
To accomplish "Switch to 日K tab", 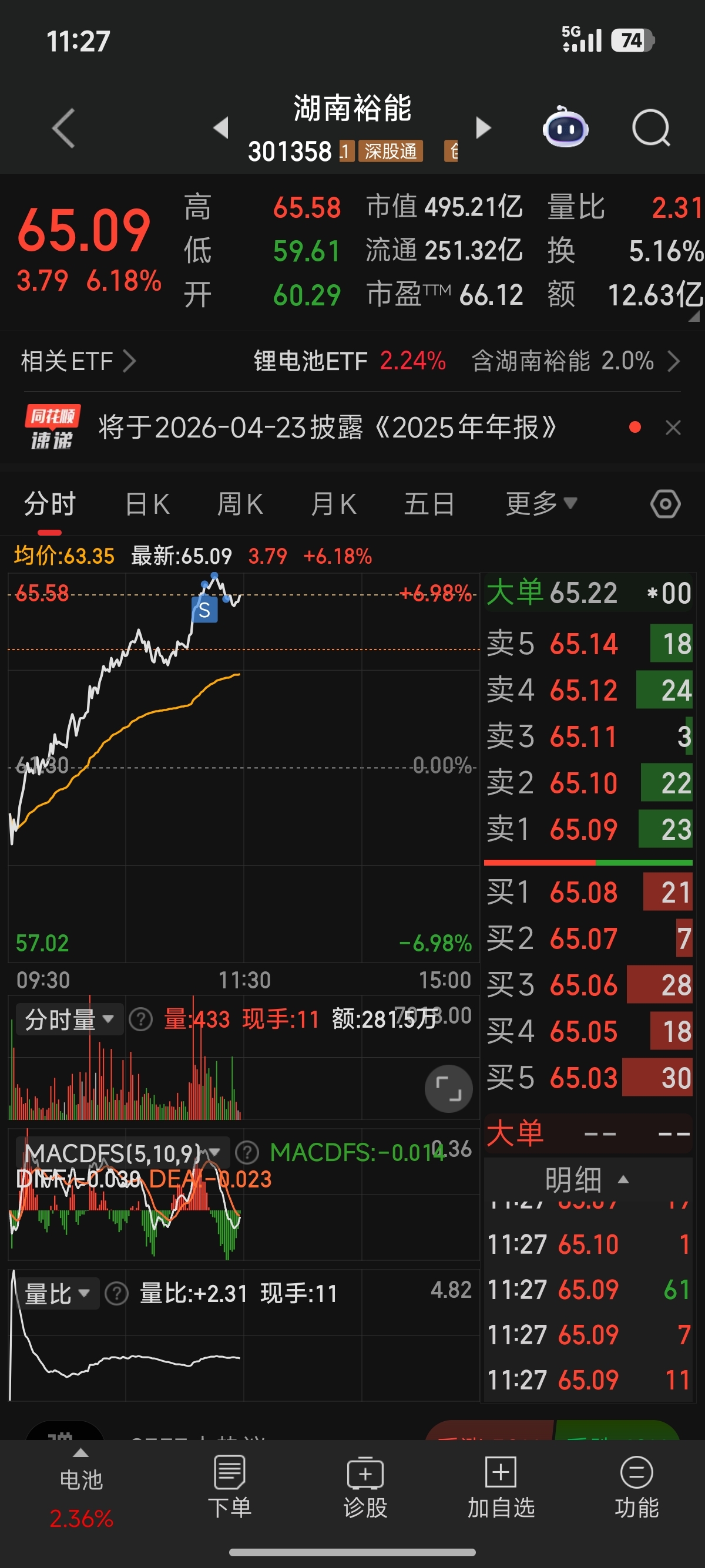I will (147, 504).
